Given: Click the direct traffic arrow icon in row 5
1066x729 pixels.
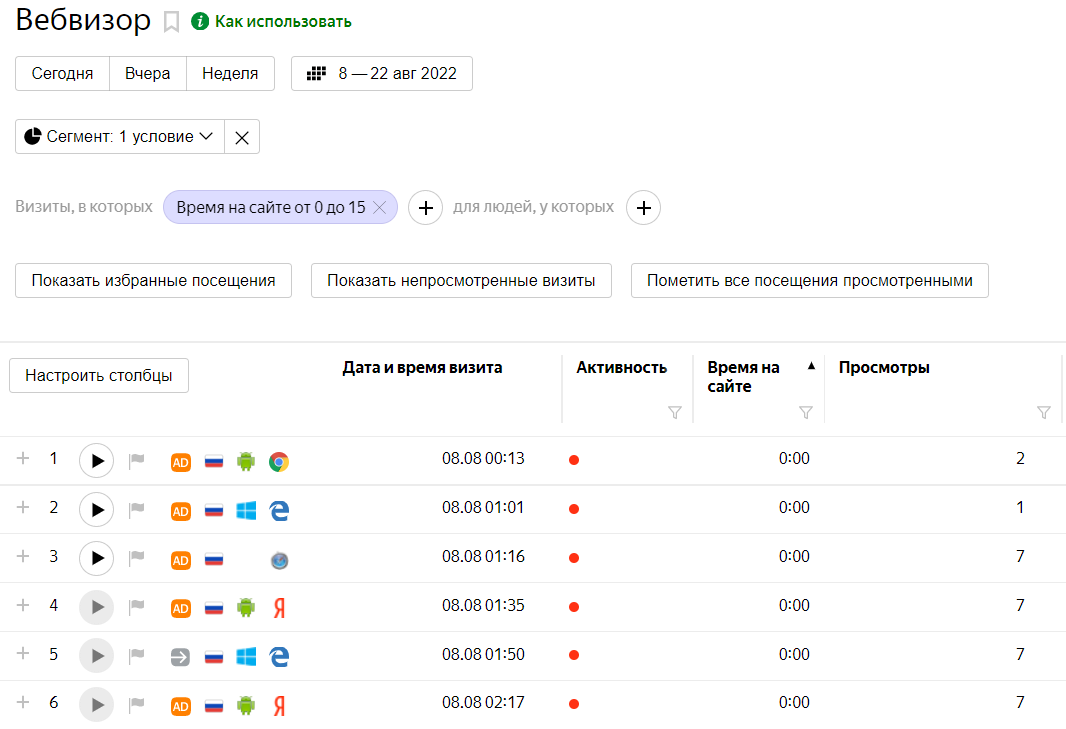Looking at the screenshot, I should (181, 657).
